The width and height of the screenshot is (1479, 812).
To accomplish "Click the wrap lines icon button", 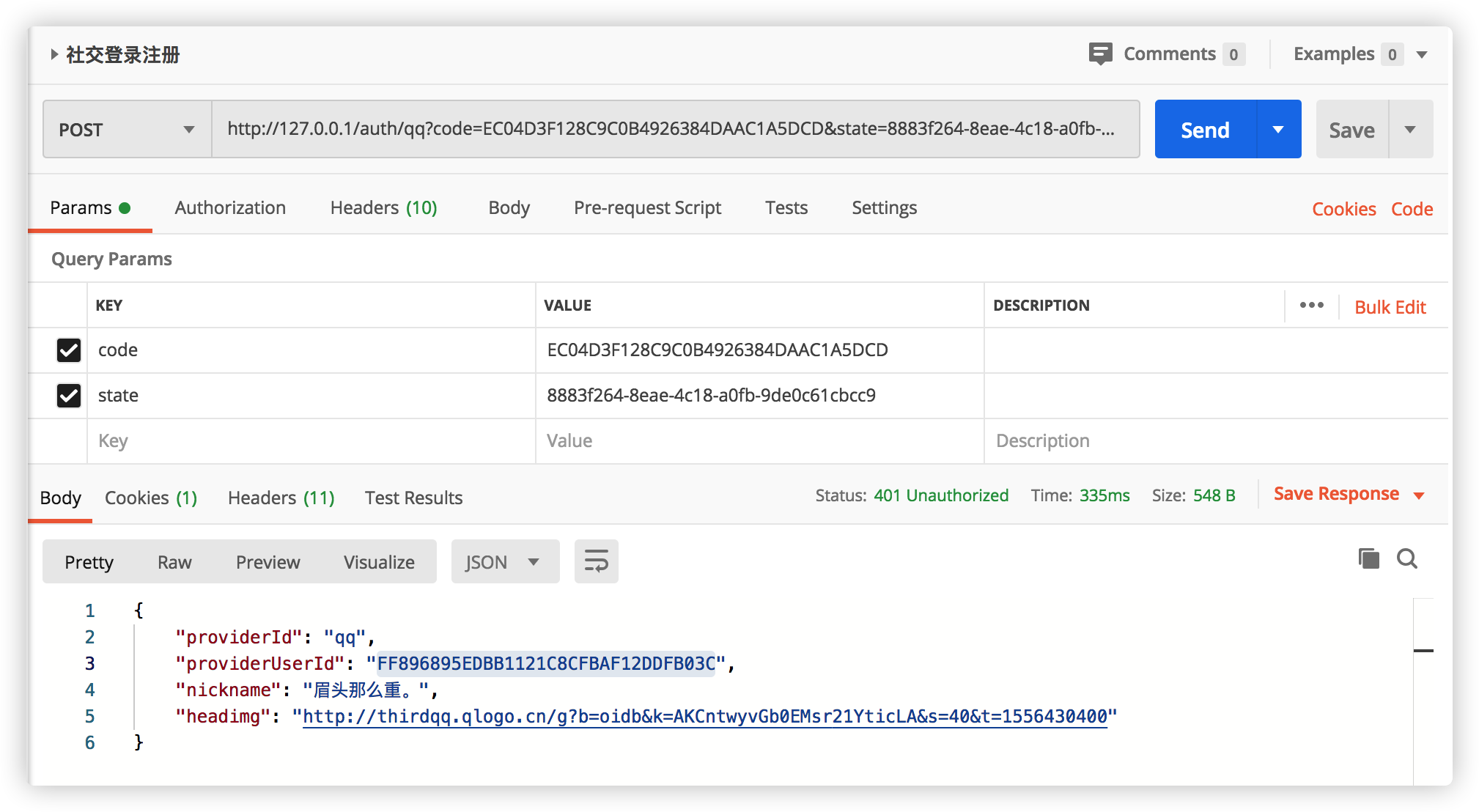I will pos(596,561).
